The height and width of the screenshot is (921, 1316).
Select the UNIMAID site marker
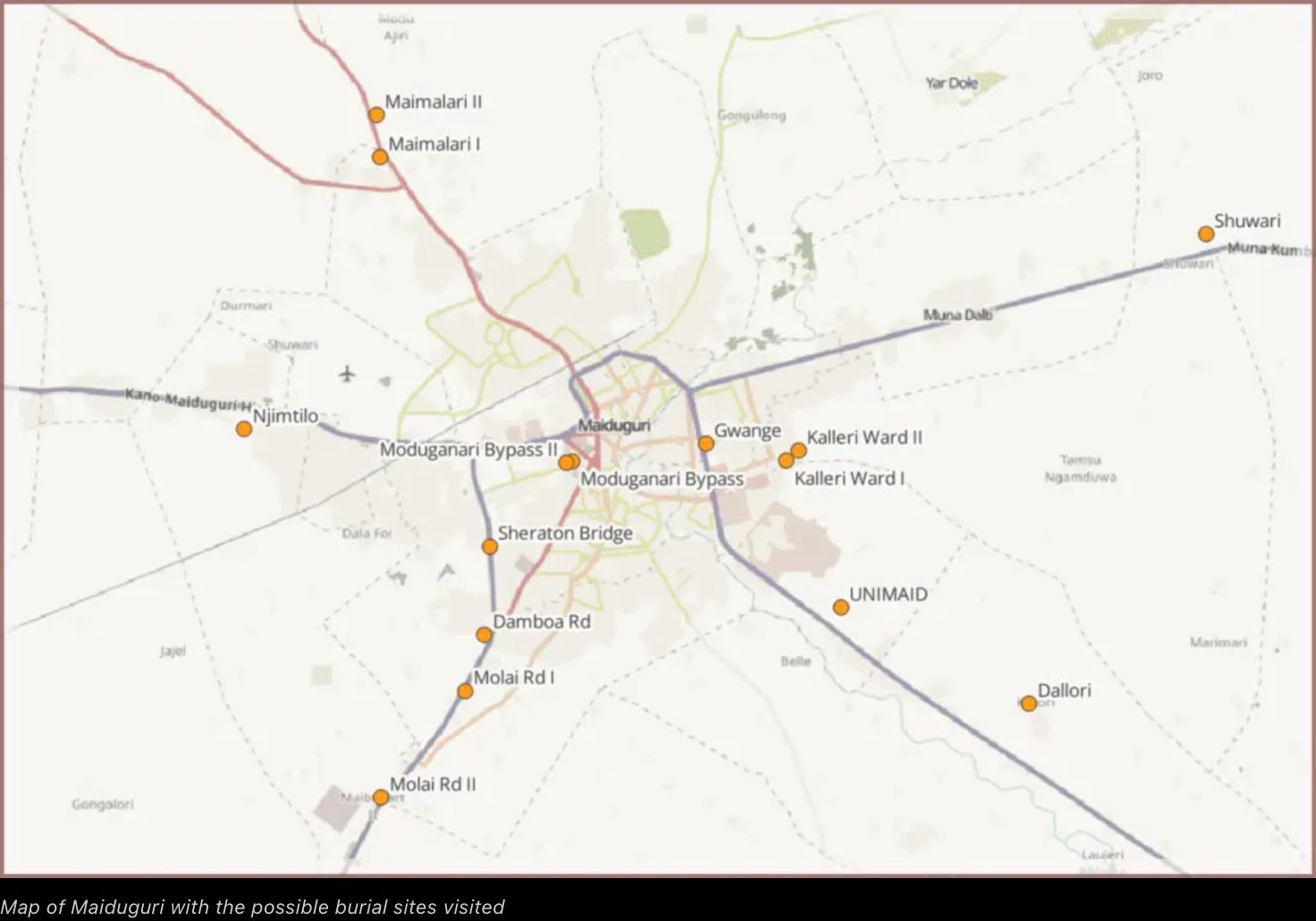840,607
